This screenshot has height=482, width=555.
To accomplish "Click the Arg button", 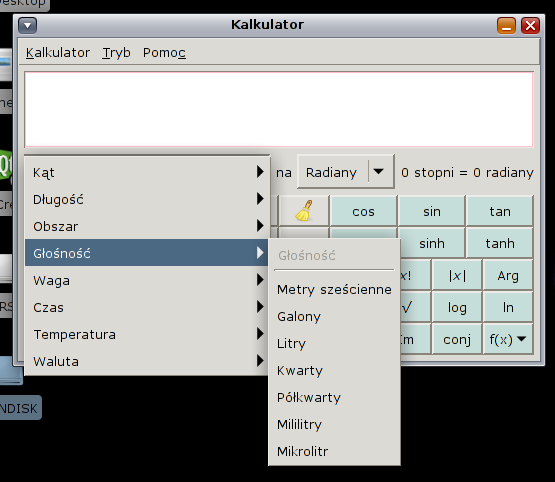I will coord(508,275).
